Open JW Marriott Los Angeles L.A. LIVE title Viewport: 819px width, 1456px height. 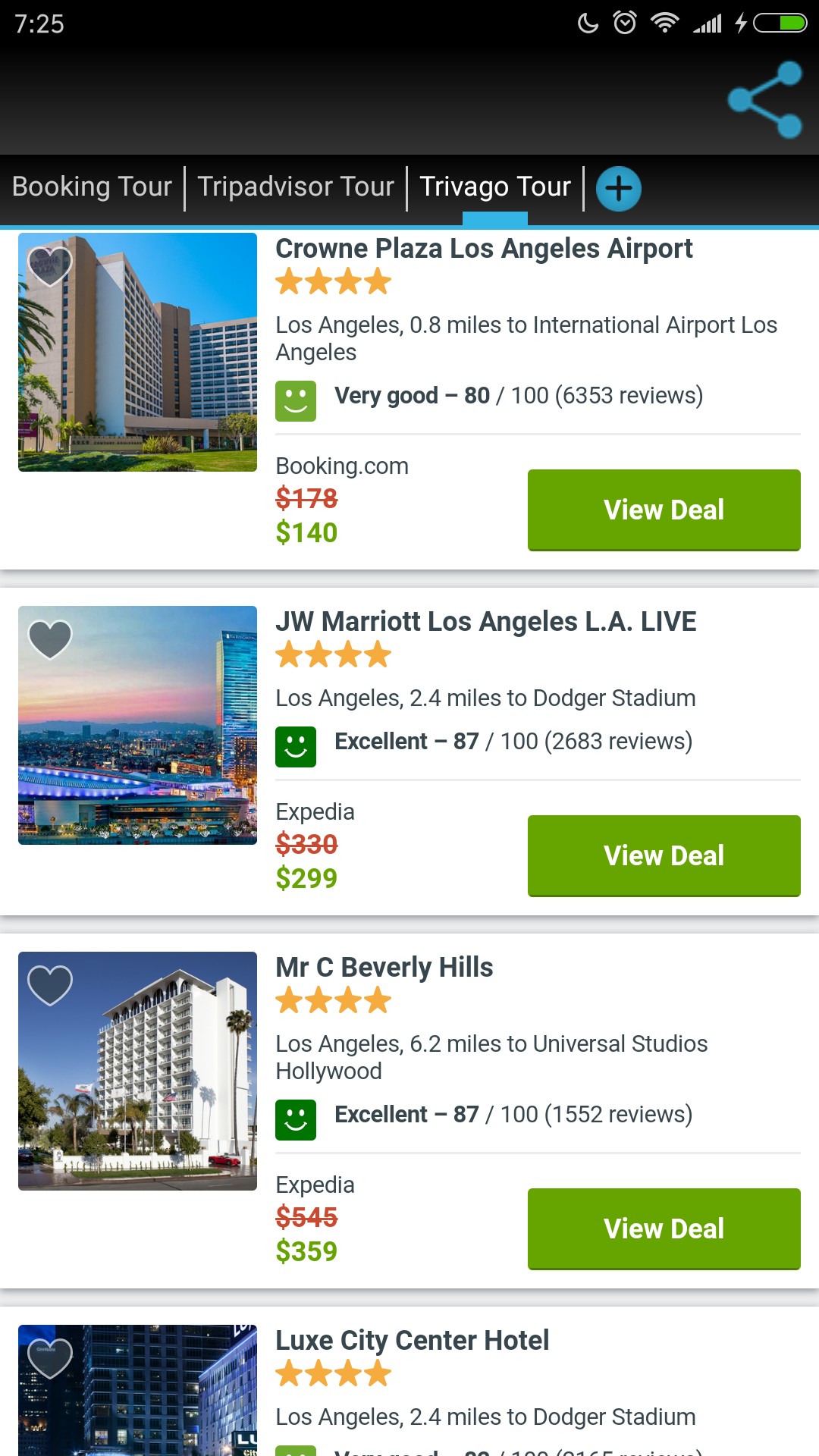485,622
